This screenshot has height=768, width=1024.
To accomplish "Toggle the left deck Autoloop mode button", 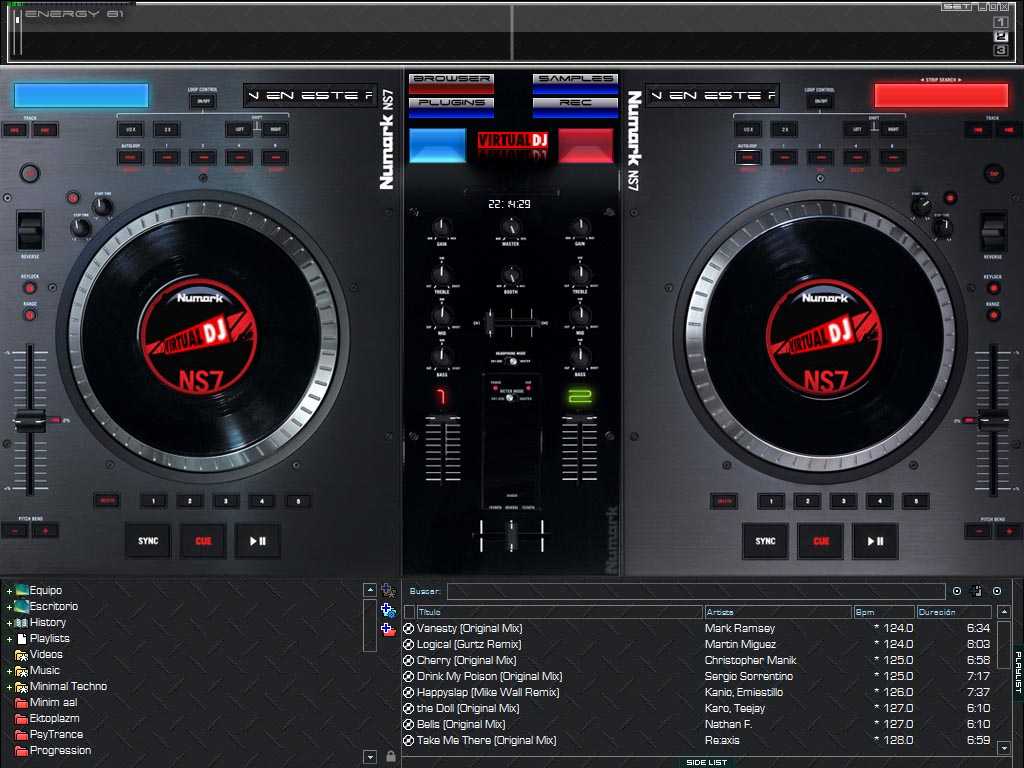I will [131, 157].
